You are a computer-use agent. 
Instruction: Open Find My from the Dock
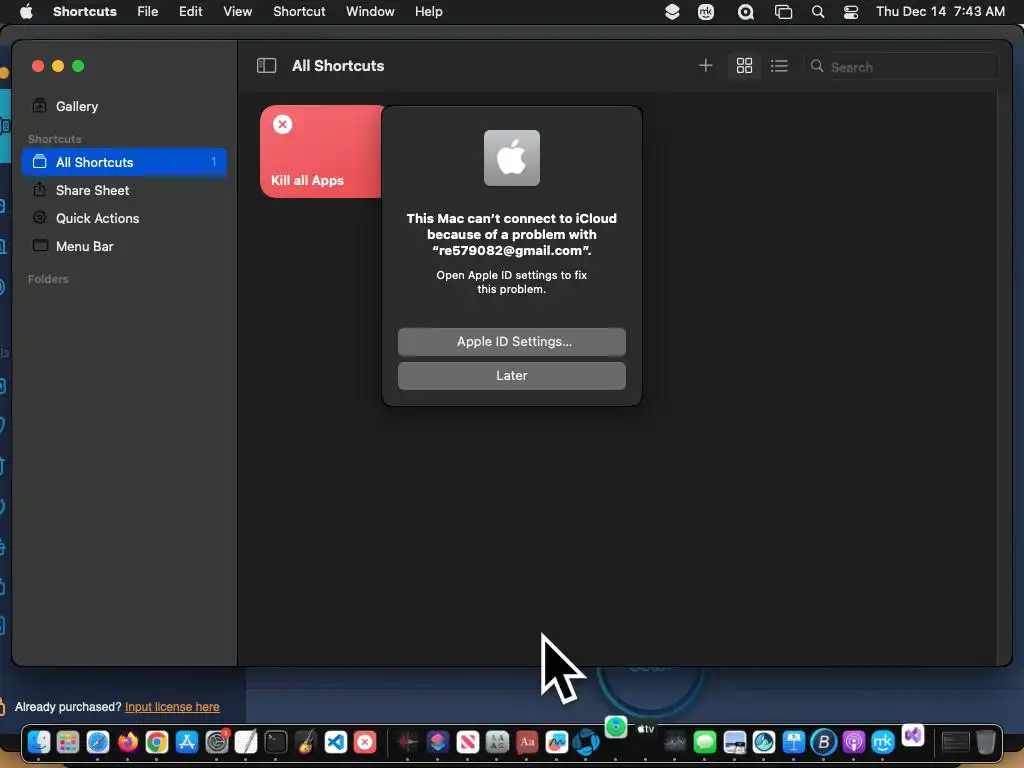tap(615, 726)
